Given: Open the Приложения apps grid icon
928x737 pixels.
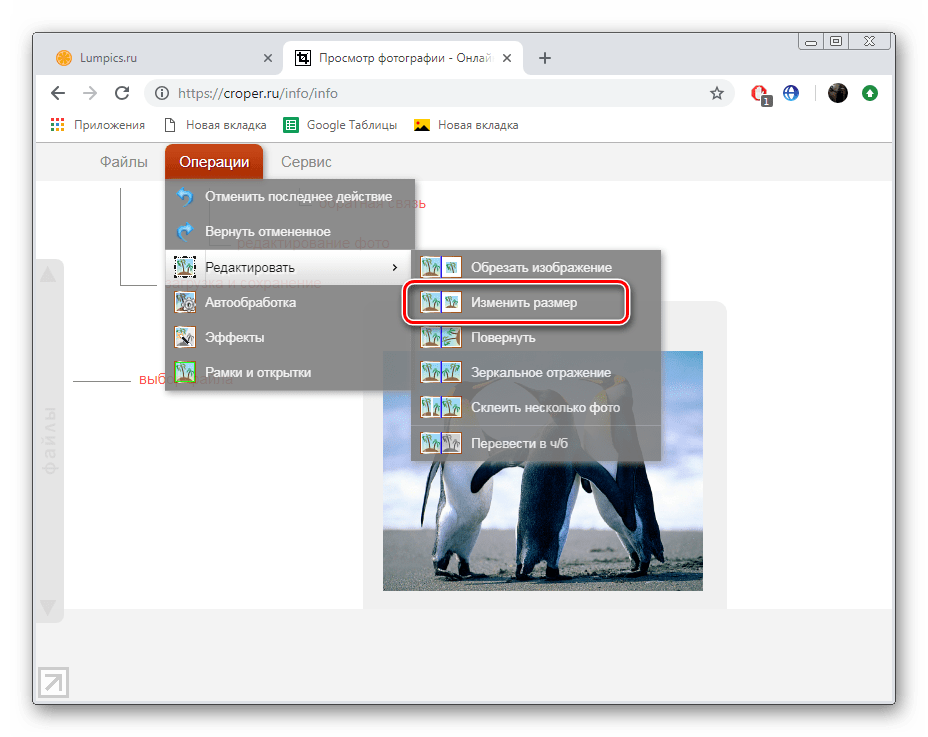Looking at the screenshot, I should pos(57,125).
